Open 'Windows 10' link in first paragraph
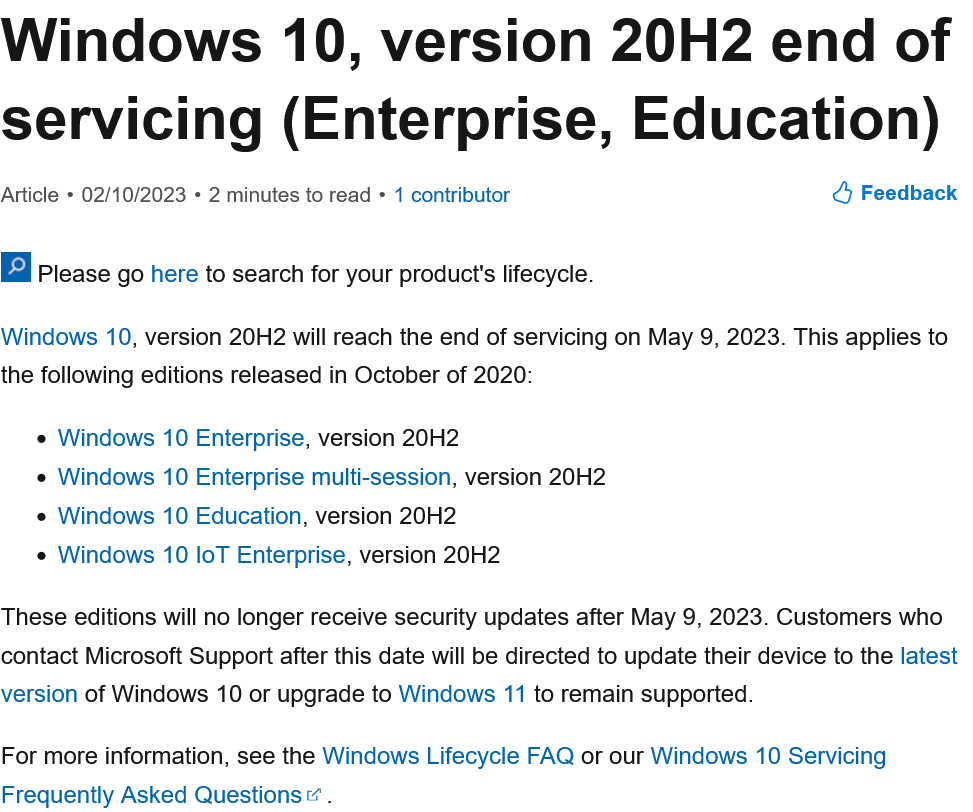This screenshot has height=812, width=973. 66,337
